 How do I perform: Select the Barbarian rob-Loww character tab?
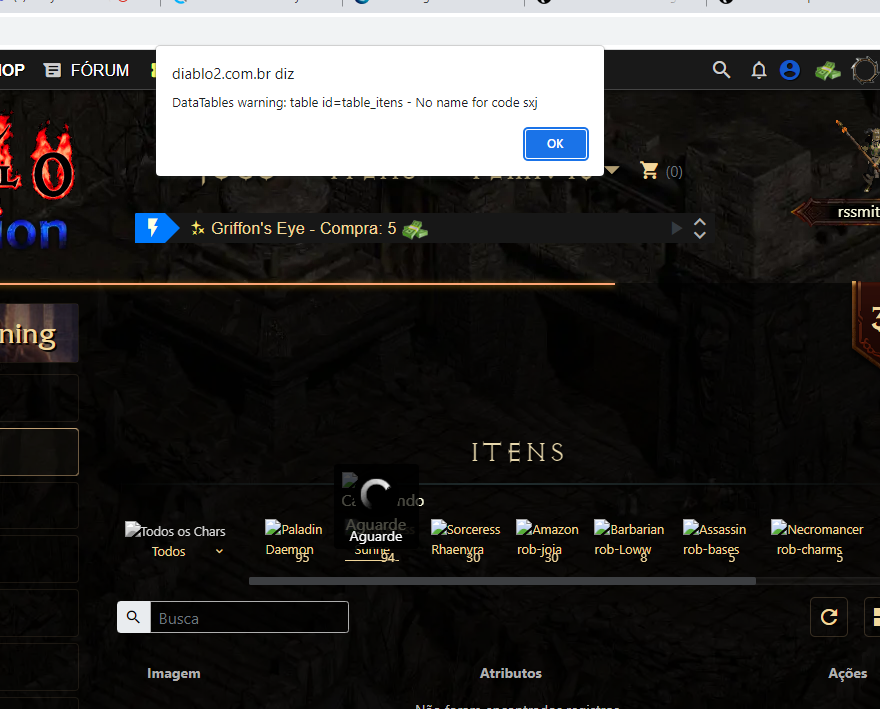tap(629, 540)
